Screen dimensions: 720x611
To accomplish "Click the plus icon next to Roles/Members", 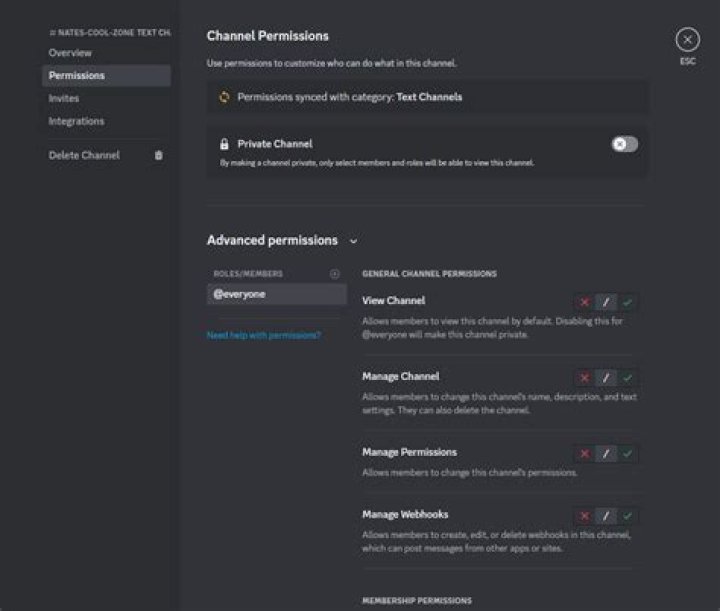I will coord(335,273).
